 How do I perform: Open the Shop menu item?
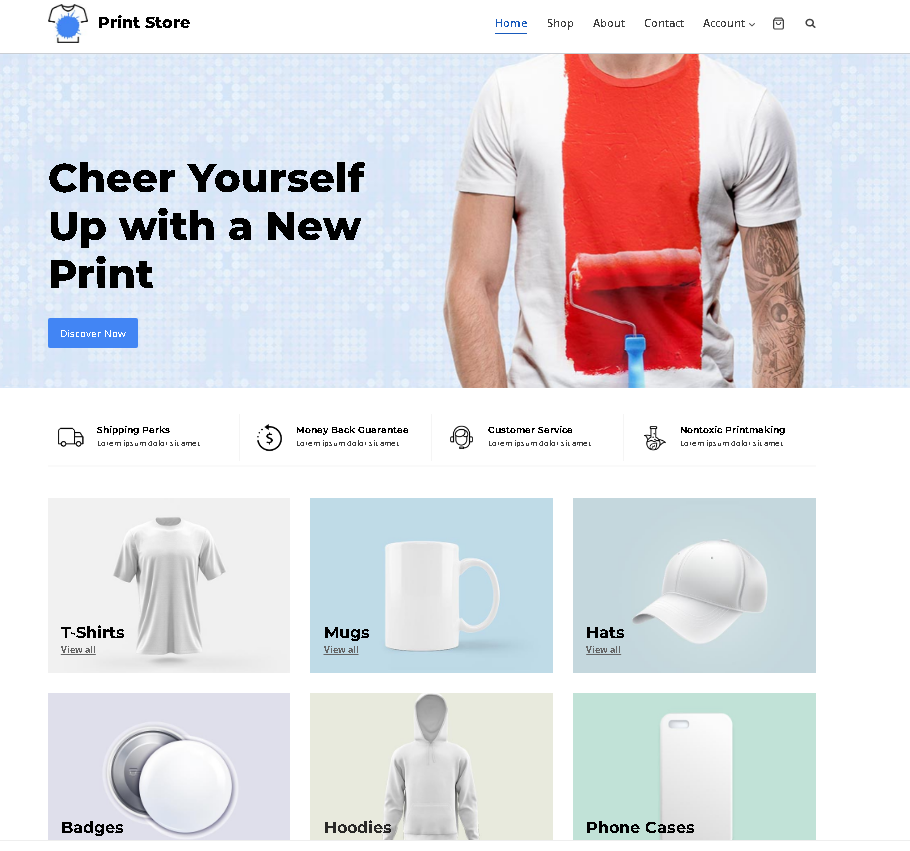click(560, 23)
